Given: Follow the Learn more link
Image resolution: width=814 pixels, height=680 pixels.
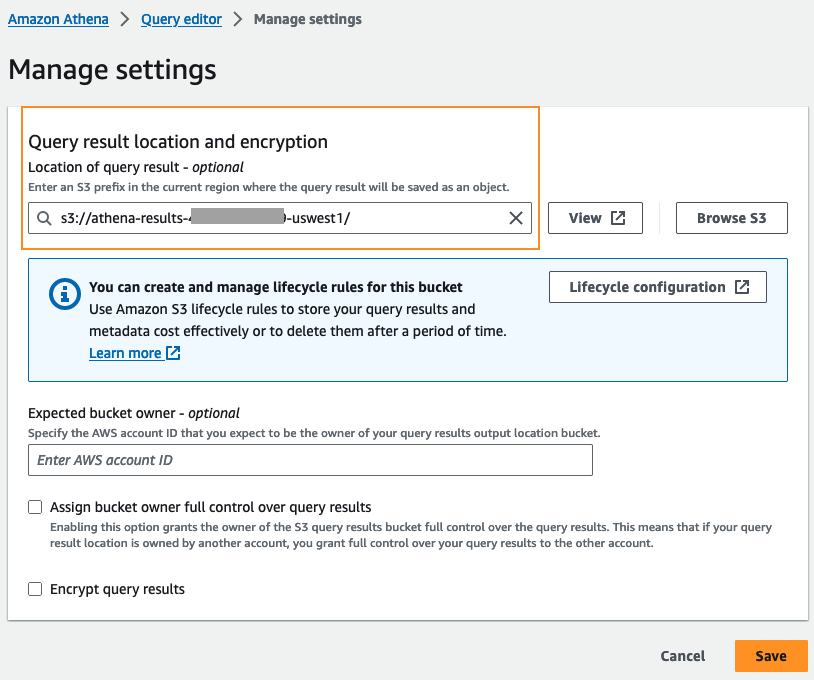Looking at the screenshot, I should [x=134, y=353].
